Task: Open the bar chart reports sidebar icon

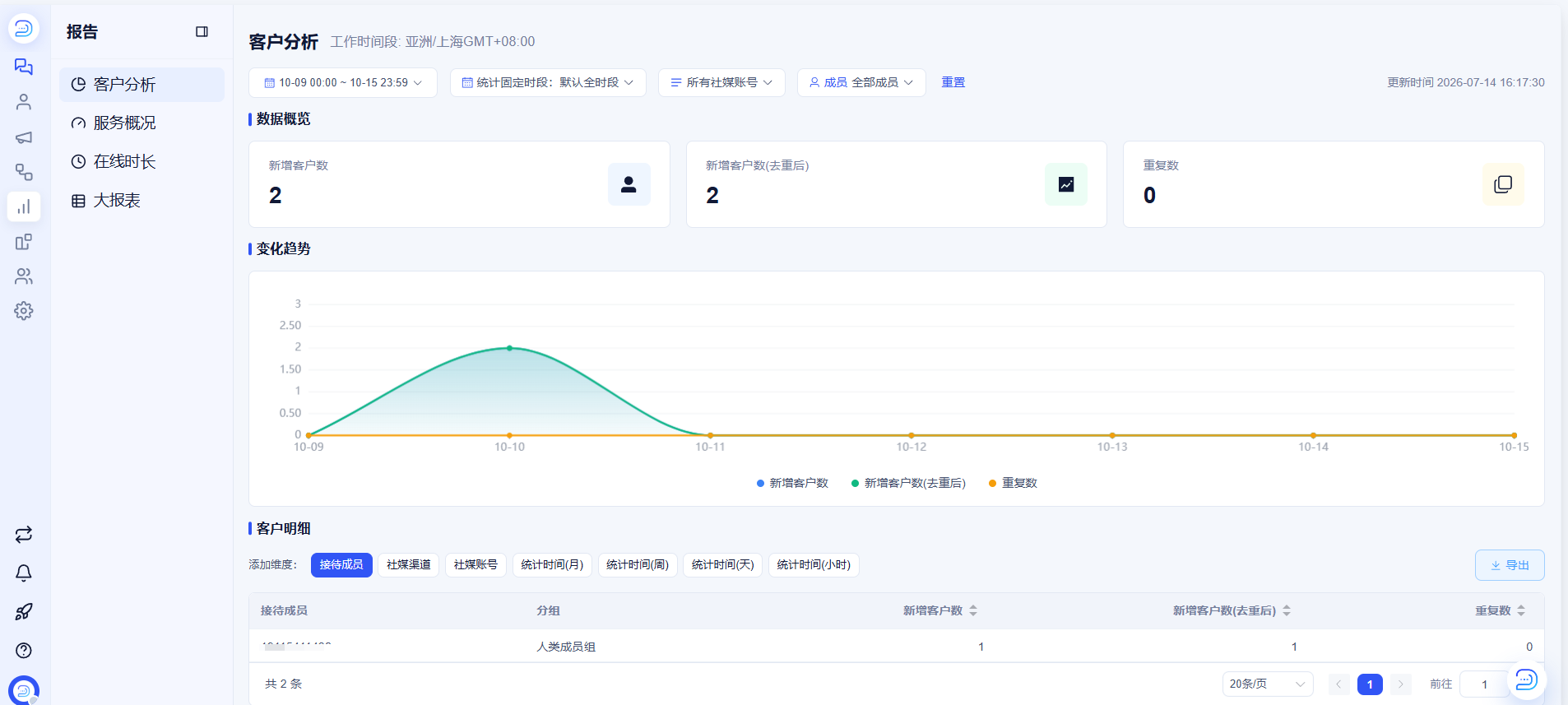Action: (x=24, y=206)
